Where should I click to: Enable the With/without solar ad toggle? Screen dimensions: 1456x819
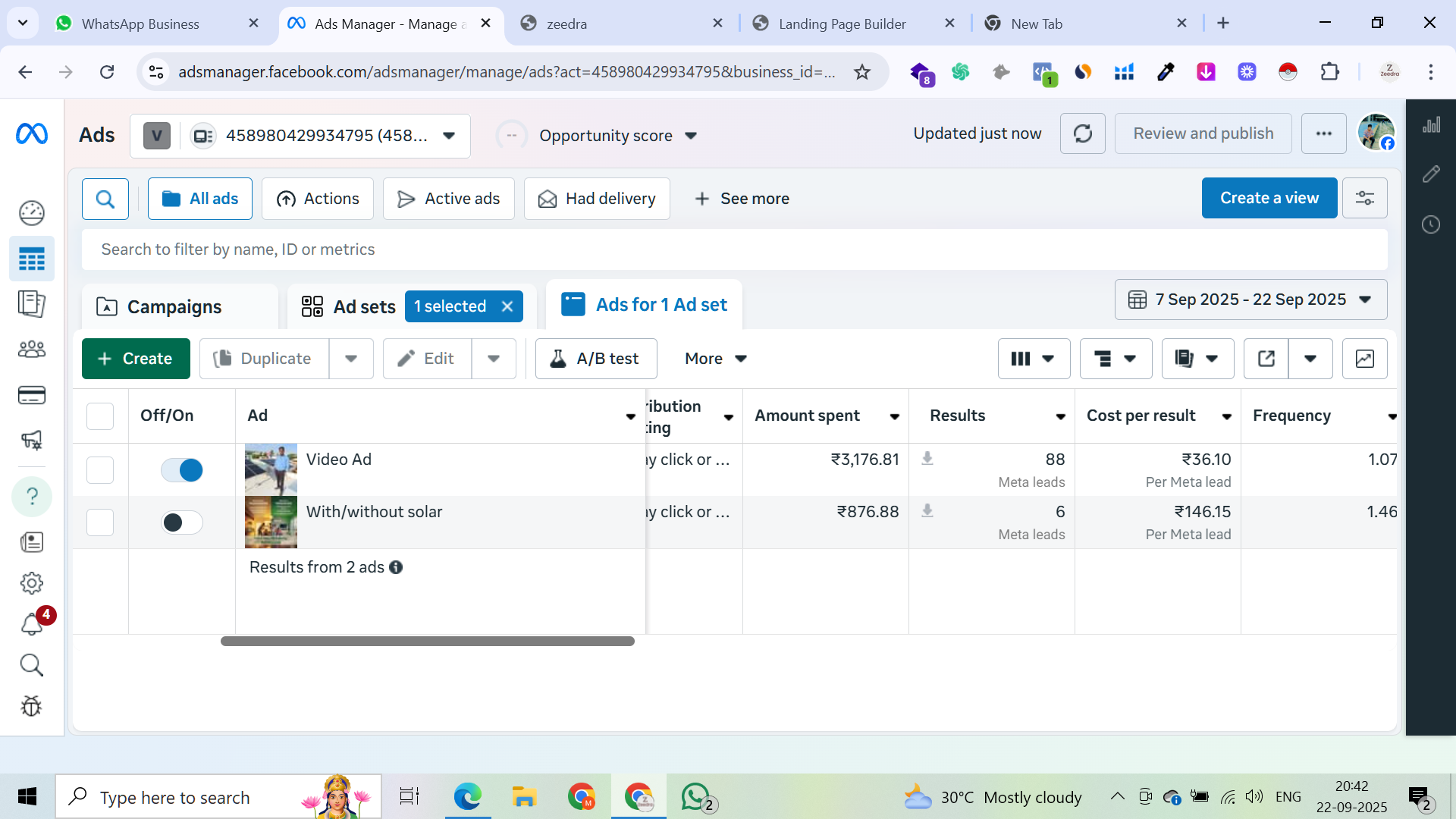click(182, 522)
